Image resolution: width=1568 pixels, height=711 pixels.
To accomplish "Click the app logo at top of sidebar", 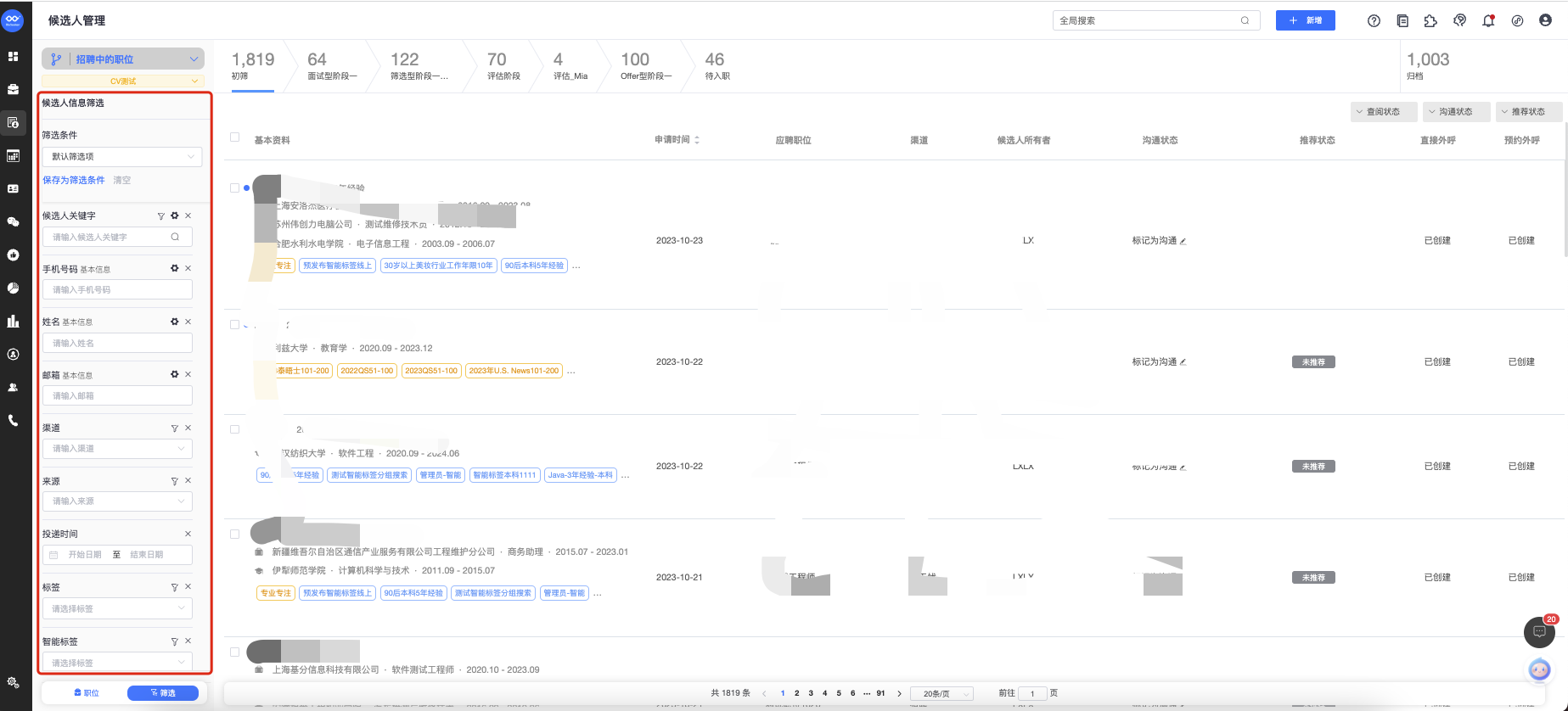I will pyautogui.click(x=13, y=20).
